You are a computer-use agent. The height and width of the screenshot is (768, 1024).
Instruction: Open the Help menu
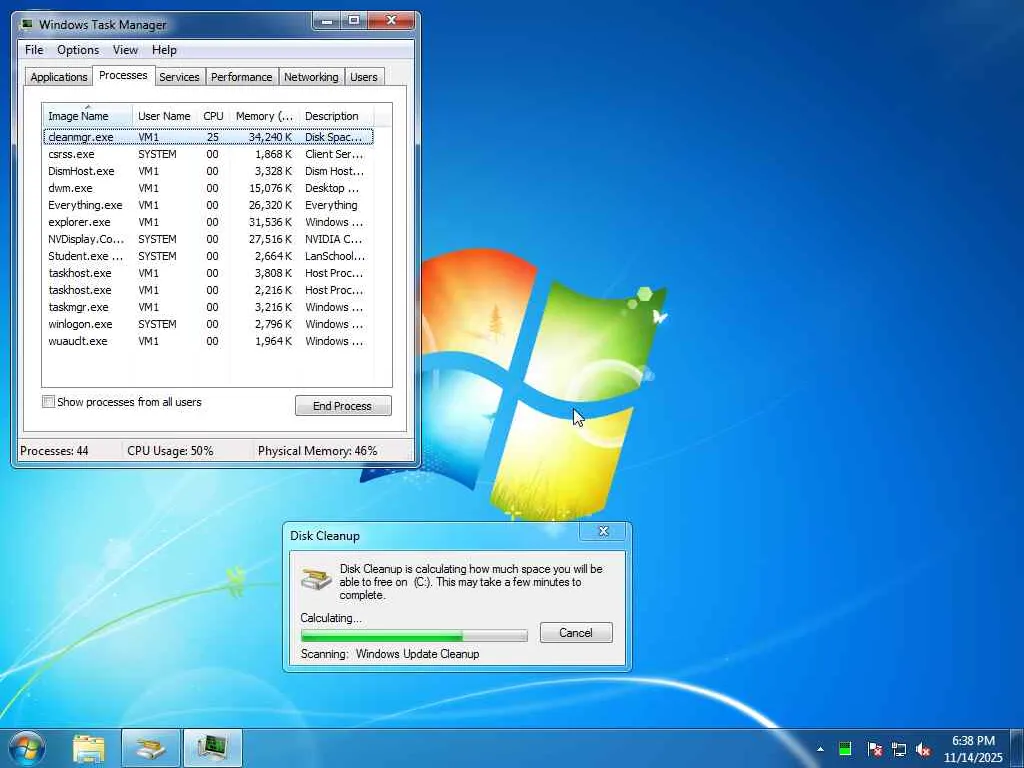click(x=164, y=50)
